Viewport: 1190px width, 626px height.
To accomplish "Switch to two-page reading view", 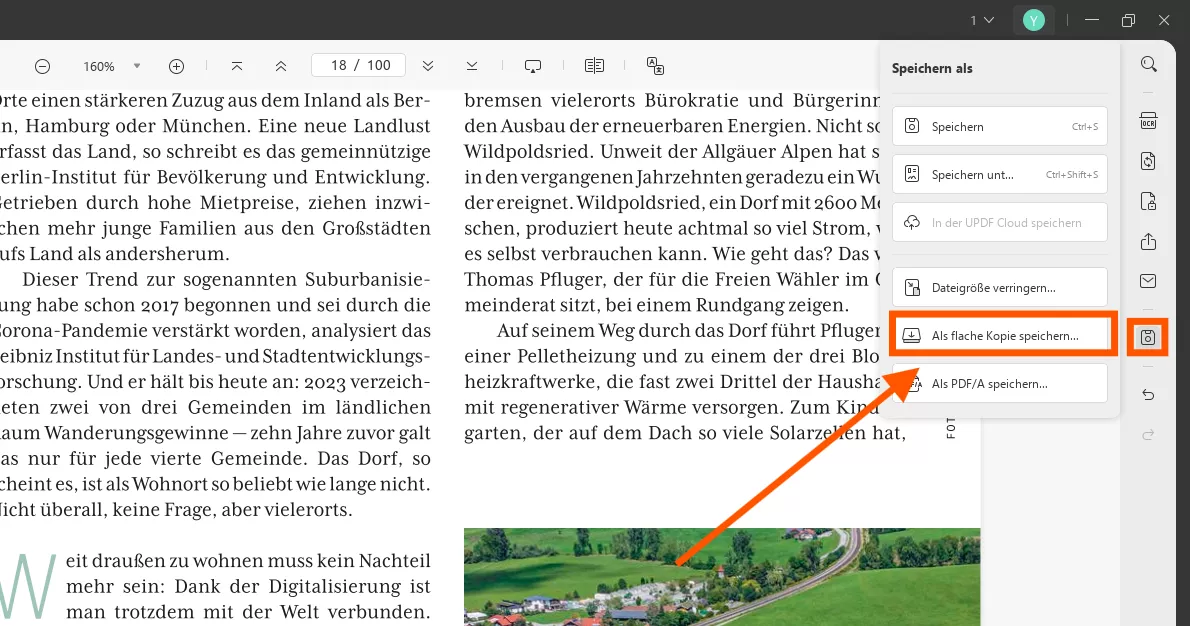I will click(594, 65).
